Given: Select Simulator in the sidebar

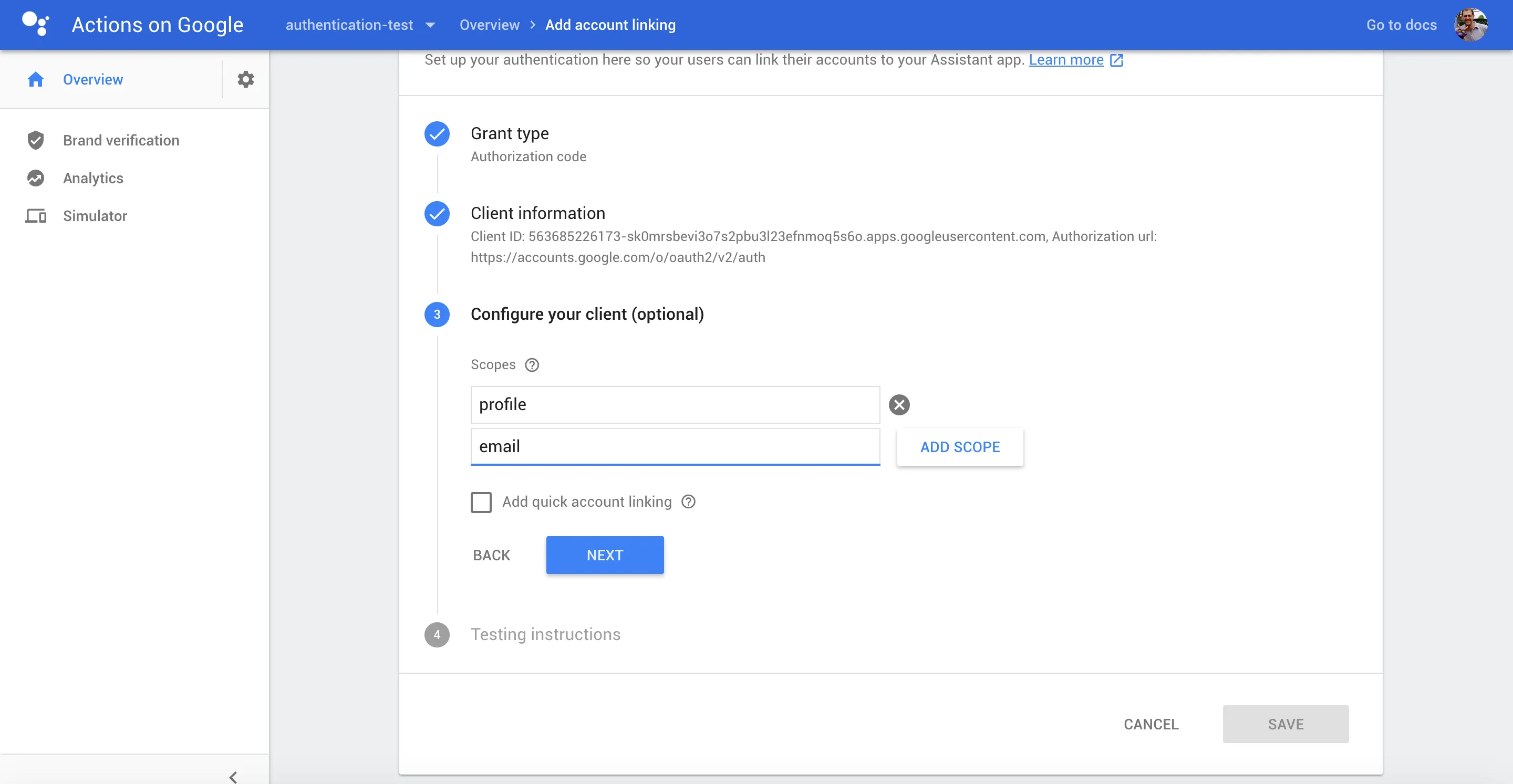Looking at the screenshot, I should (95, 216).
